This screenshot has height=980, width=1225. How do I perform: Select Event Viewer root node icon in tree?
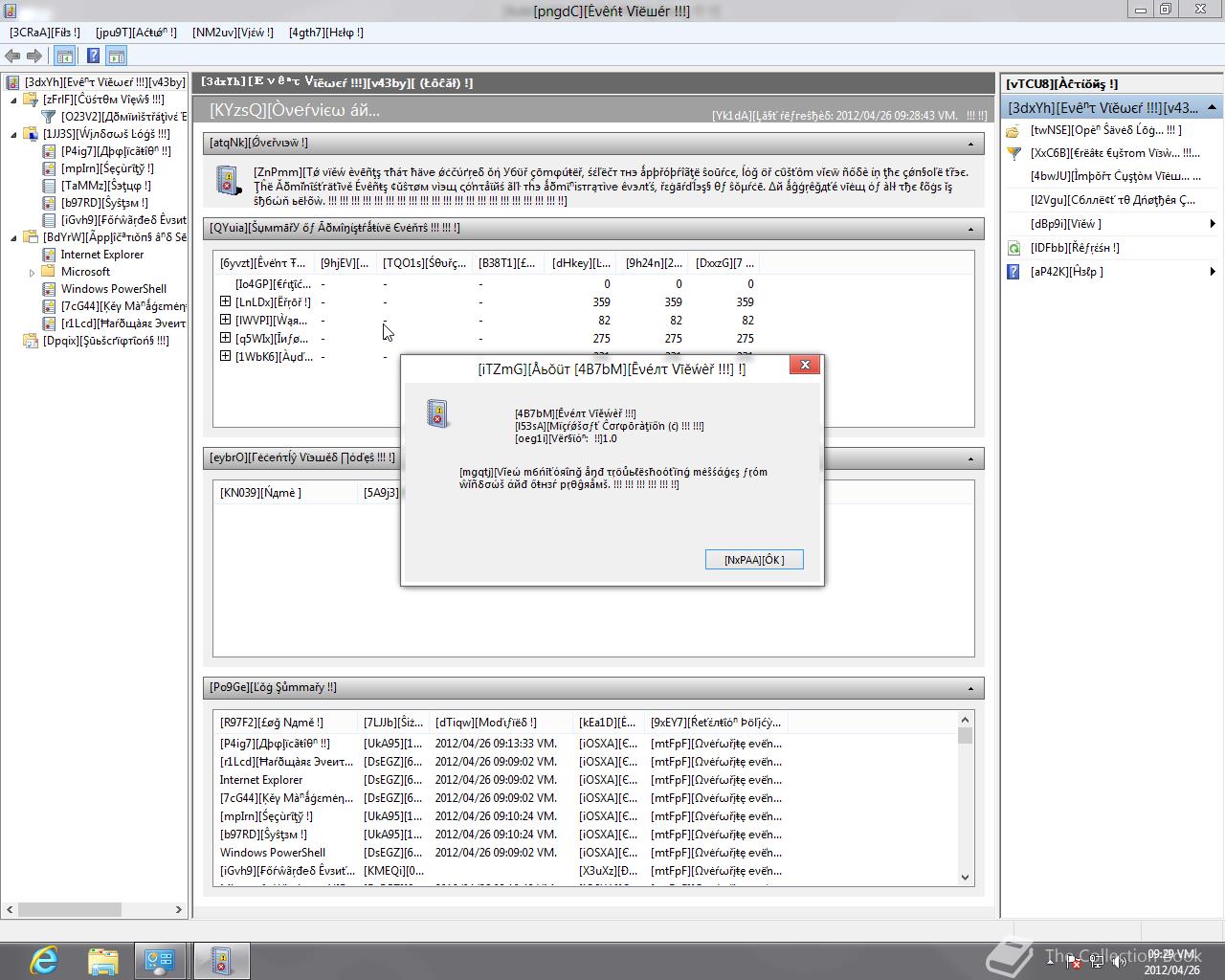tap(13, 82)
